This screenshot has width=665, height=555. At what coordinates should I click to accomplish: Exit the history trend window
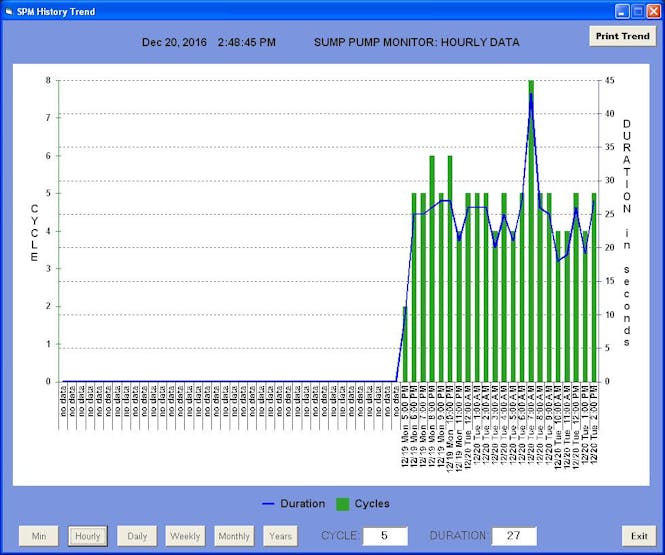point(638,536)
